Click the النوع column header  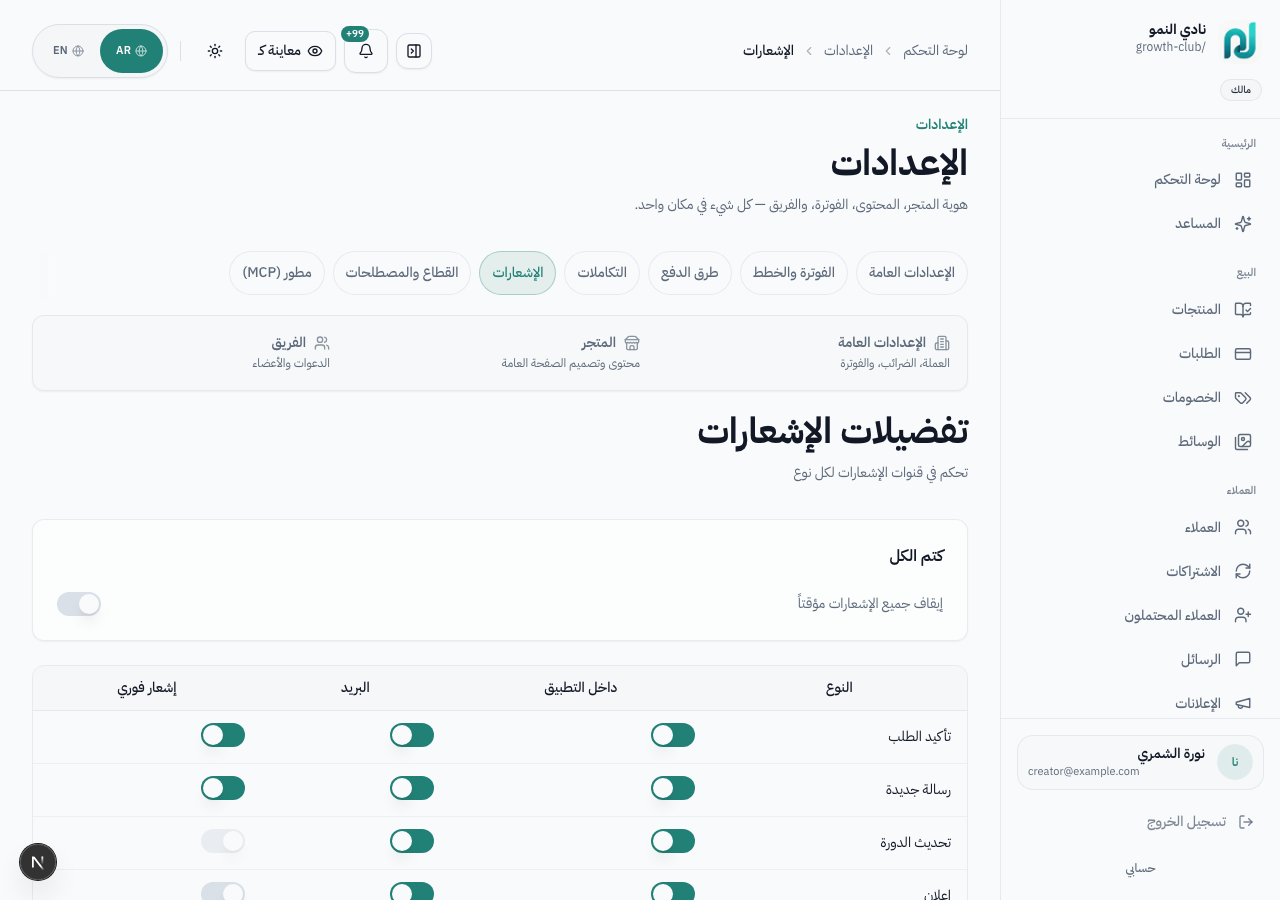coord(839,688)
